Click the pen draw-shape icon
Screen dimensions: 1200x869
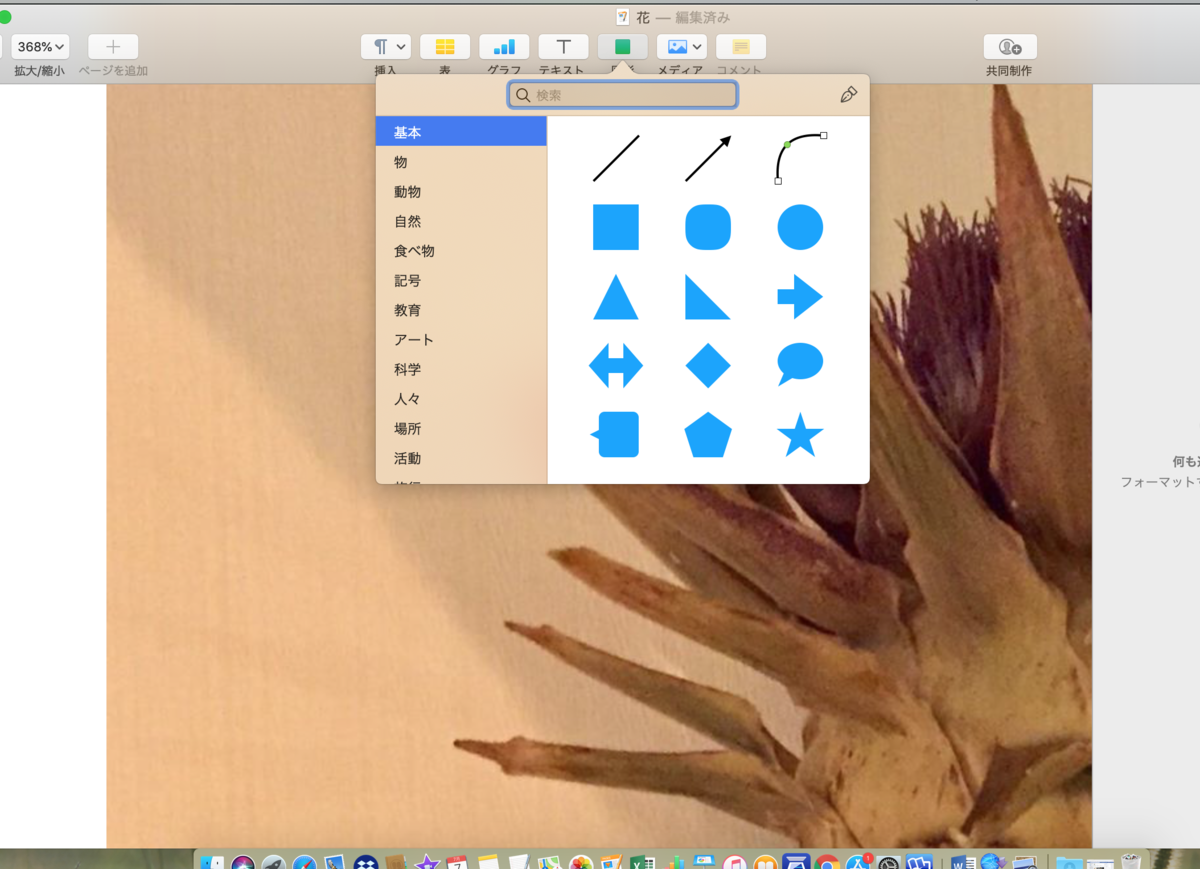coord(848,95)
